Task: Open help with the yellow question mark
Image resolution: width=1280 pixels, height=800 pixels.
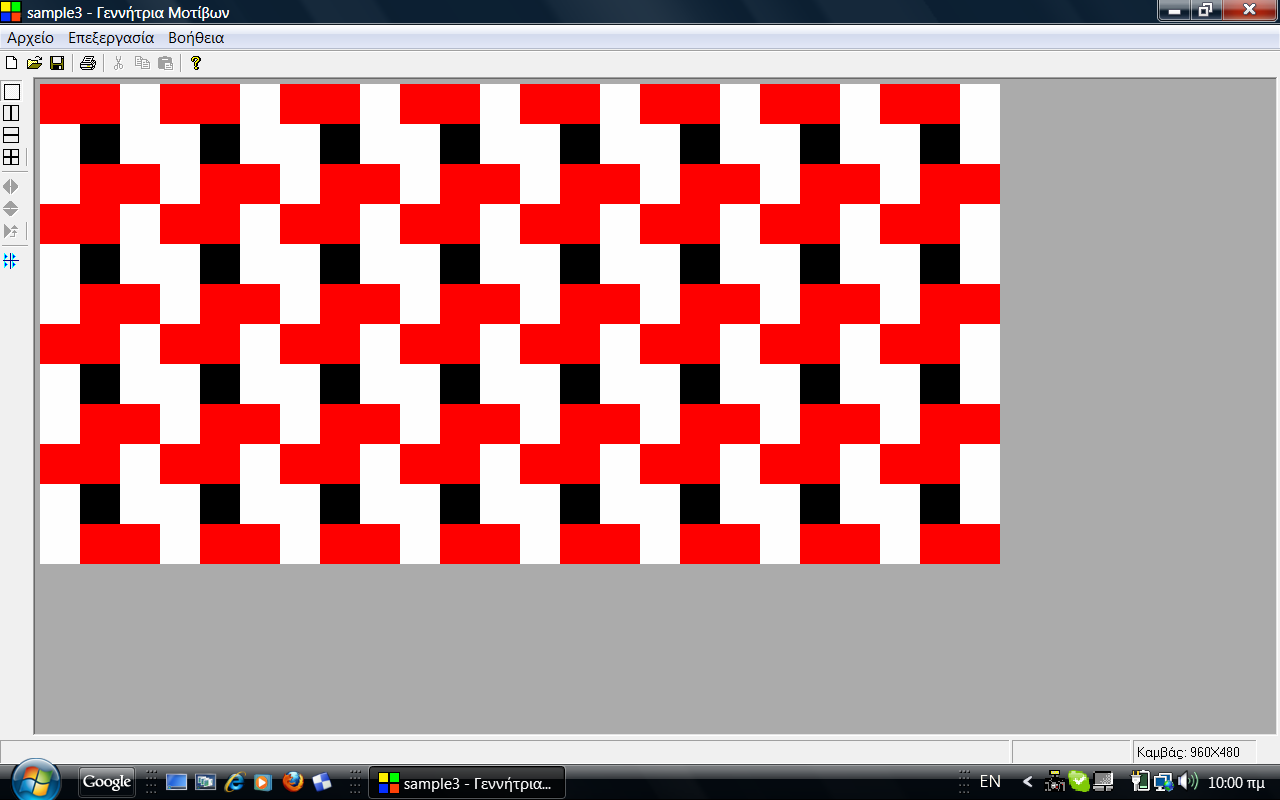Action: (196, 63)
